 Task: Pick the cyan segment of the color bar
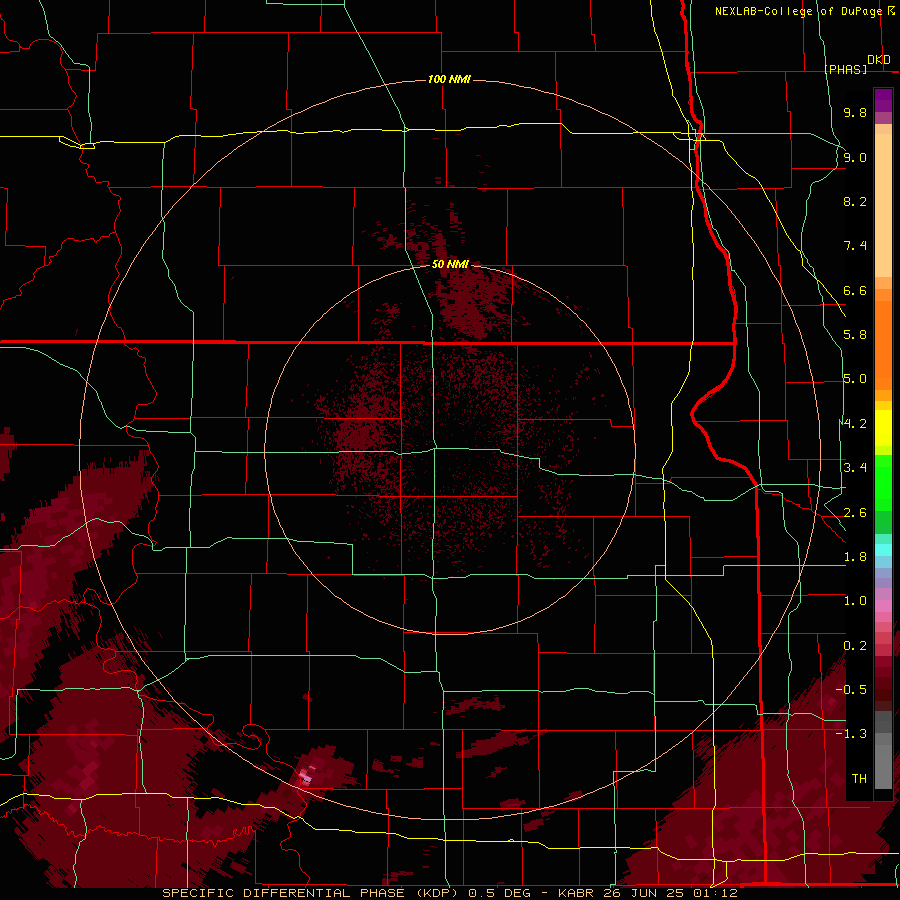pyautogui.click(x=883, y=550)
